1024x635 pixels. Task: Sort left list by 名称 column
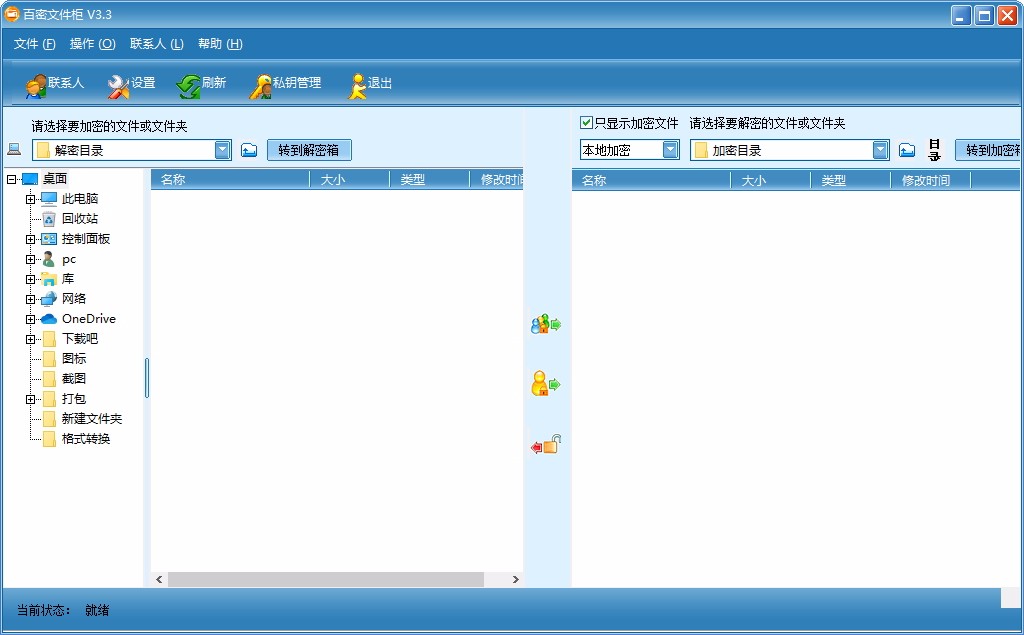231,180
